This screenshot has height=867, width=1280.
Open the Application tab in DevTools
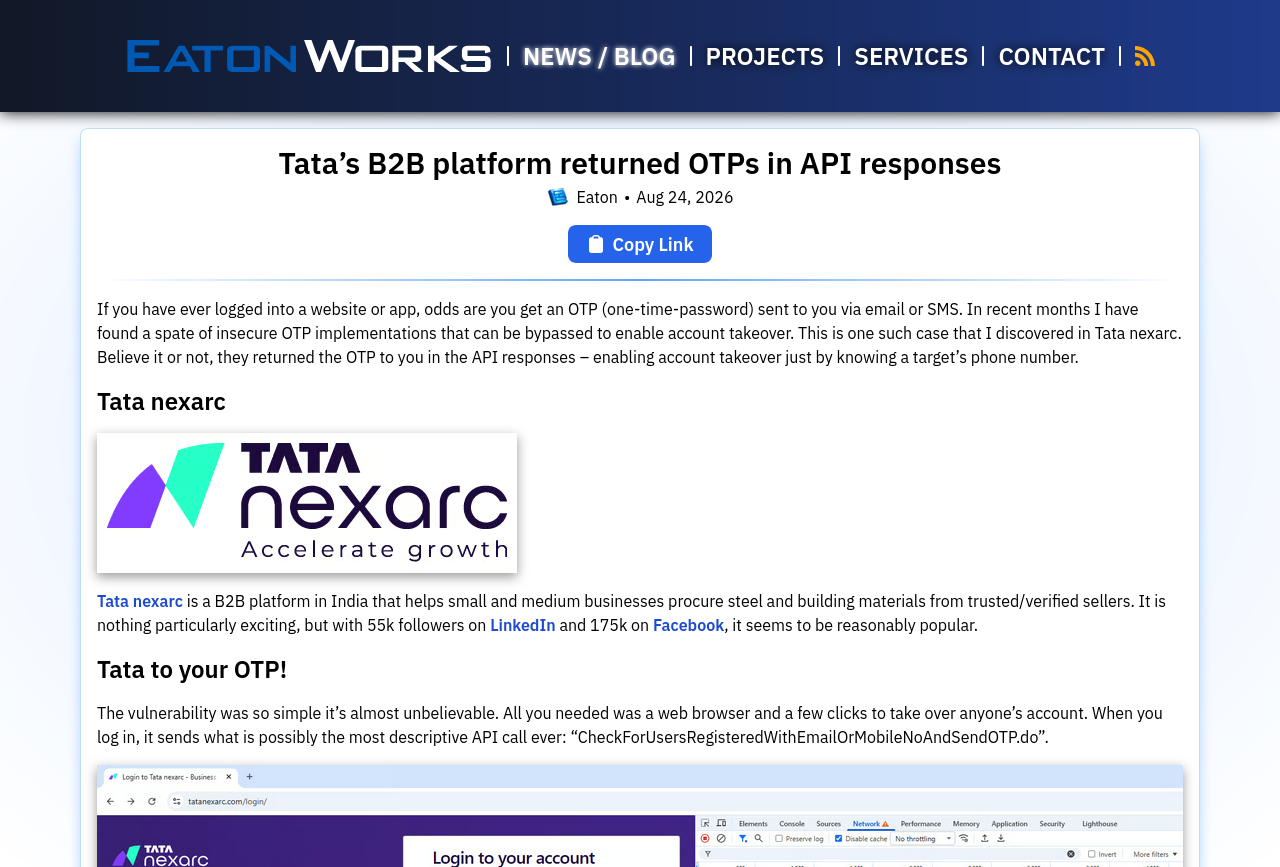[1010, 823]
